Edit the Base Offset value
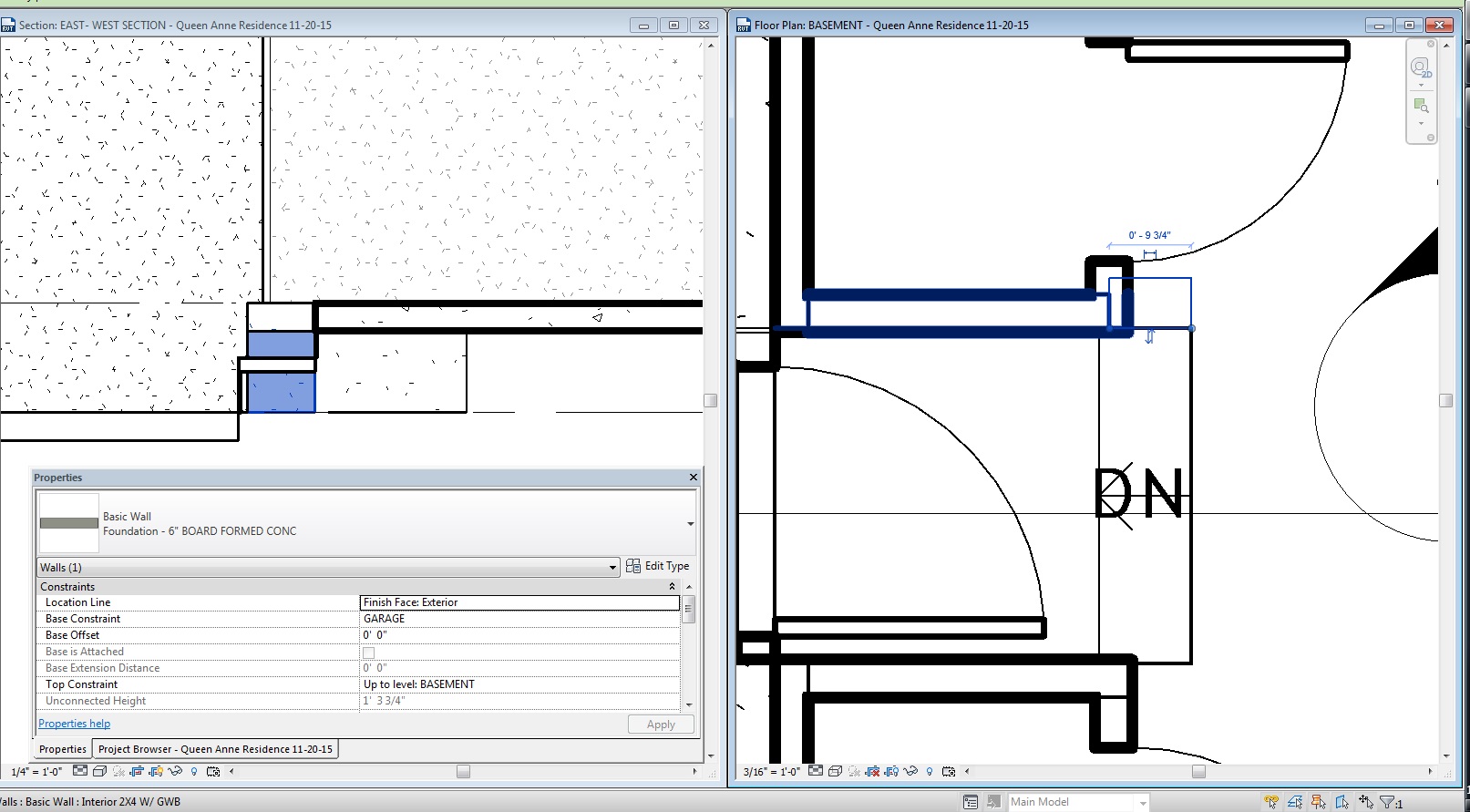 tap(520, 635)
